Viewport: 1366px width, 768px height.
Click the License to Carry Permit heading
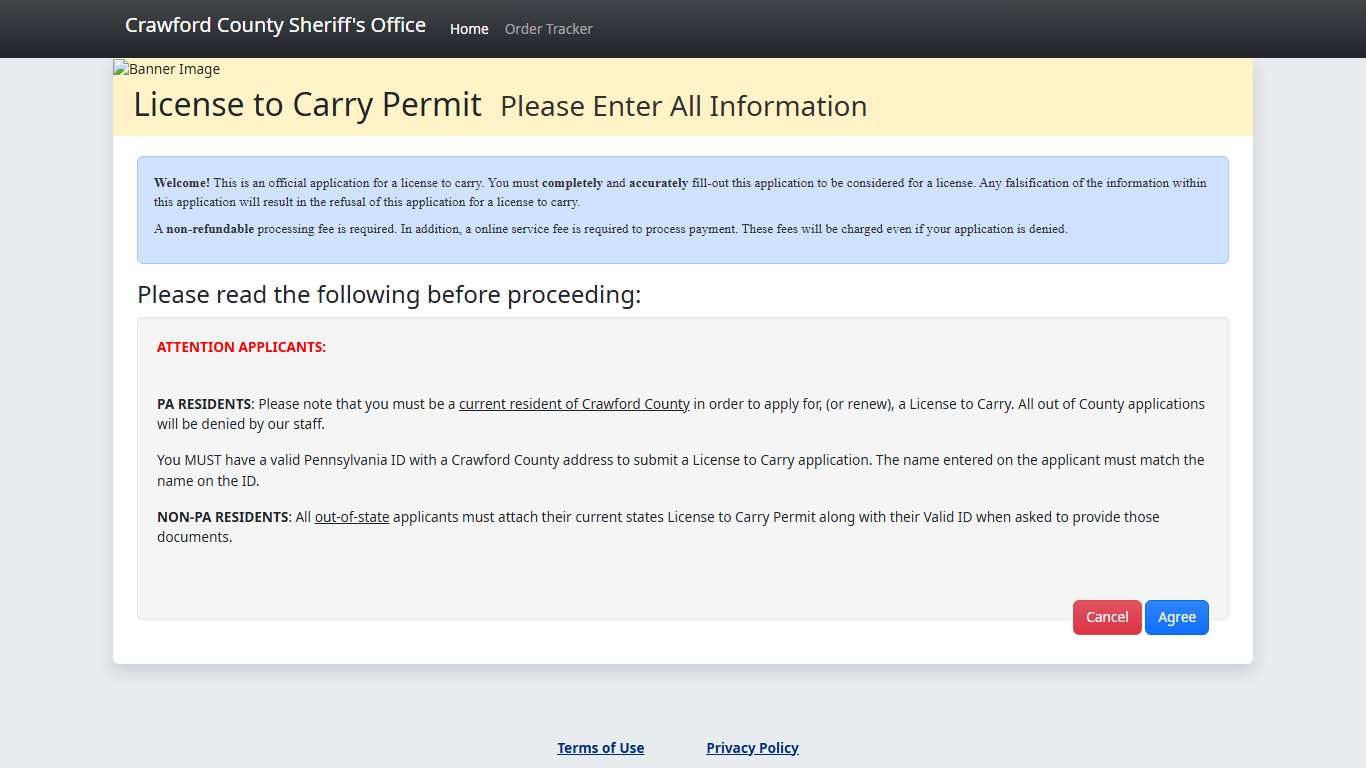307,104
